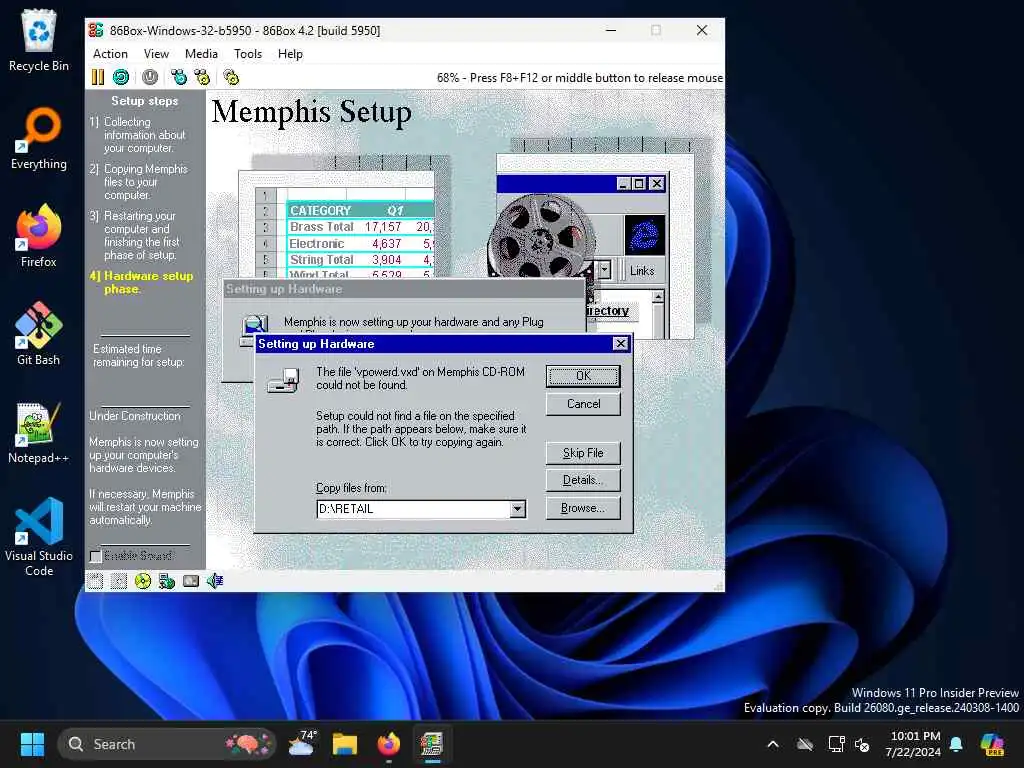Click the Firefox icon on the taskbar

389,744
